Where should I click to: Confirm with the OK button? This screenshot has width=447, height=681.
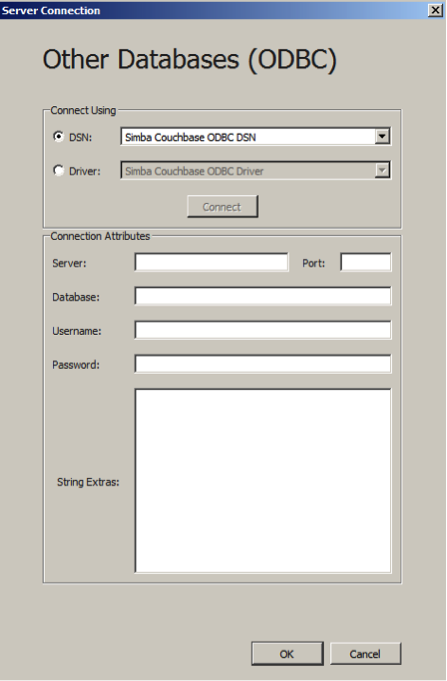click(287, 654)
